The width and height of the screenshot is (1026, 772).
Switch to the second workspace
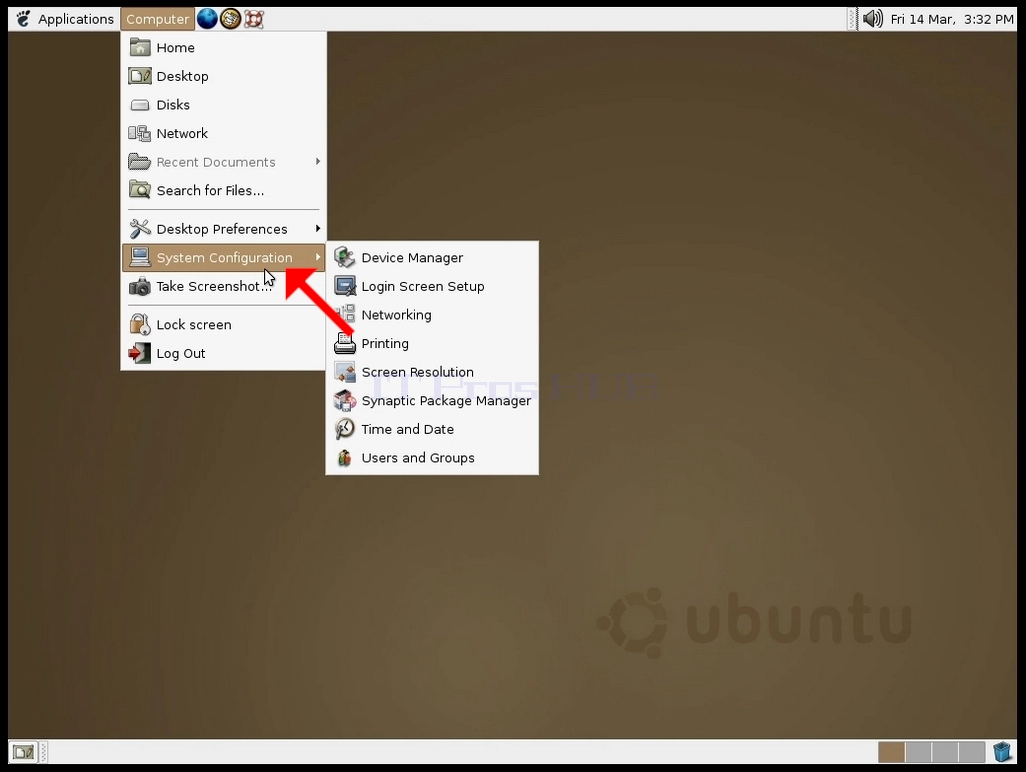(x=918, y=752)
